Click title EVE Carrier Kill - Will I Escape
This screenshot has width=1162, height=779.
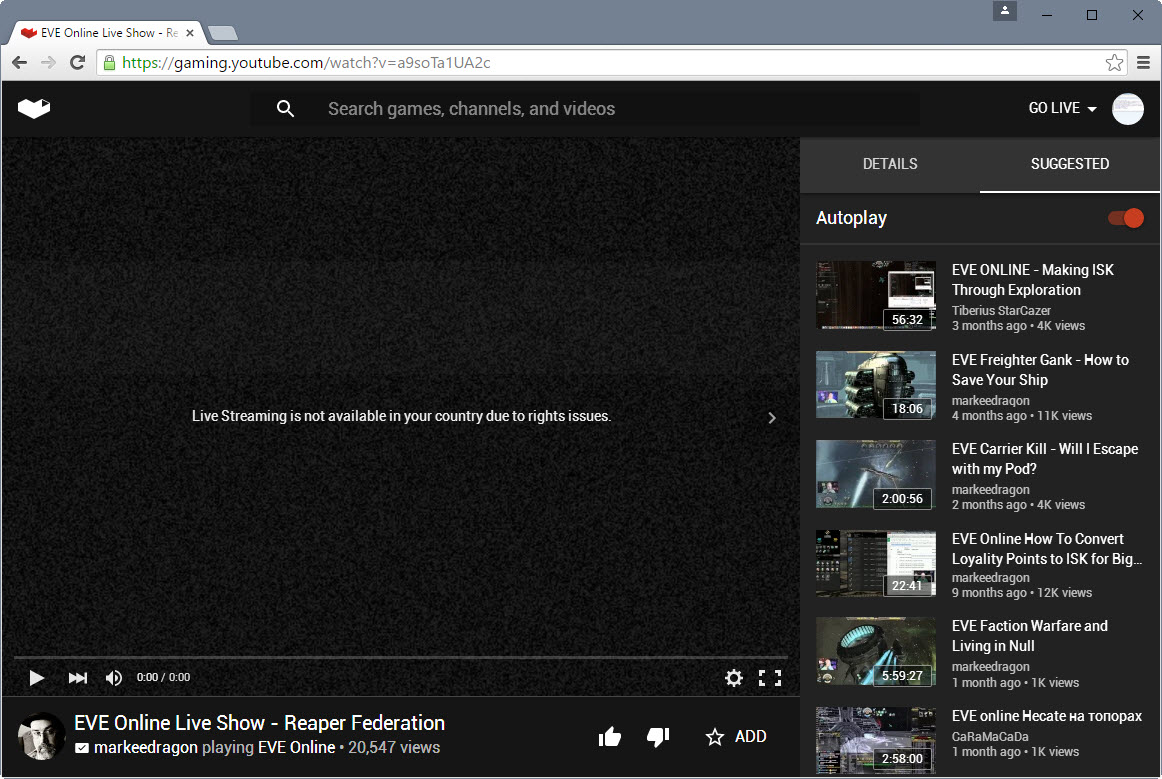1044,459
